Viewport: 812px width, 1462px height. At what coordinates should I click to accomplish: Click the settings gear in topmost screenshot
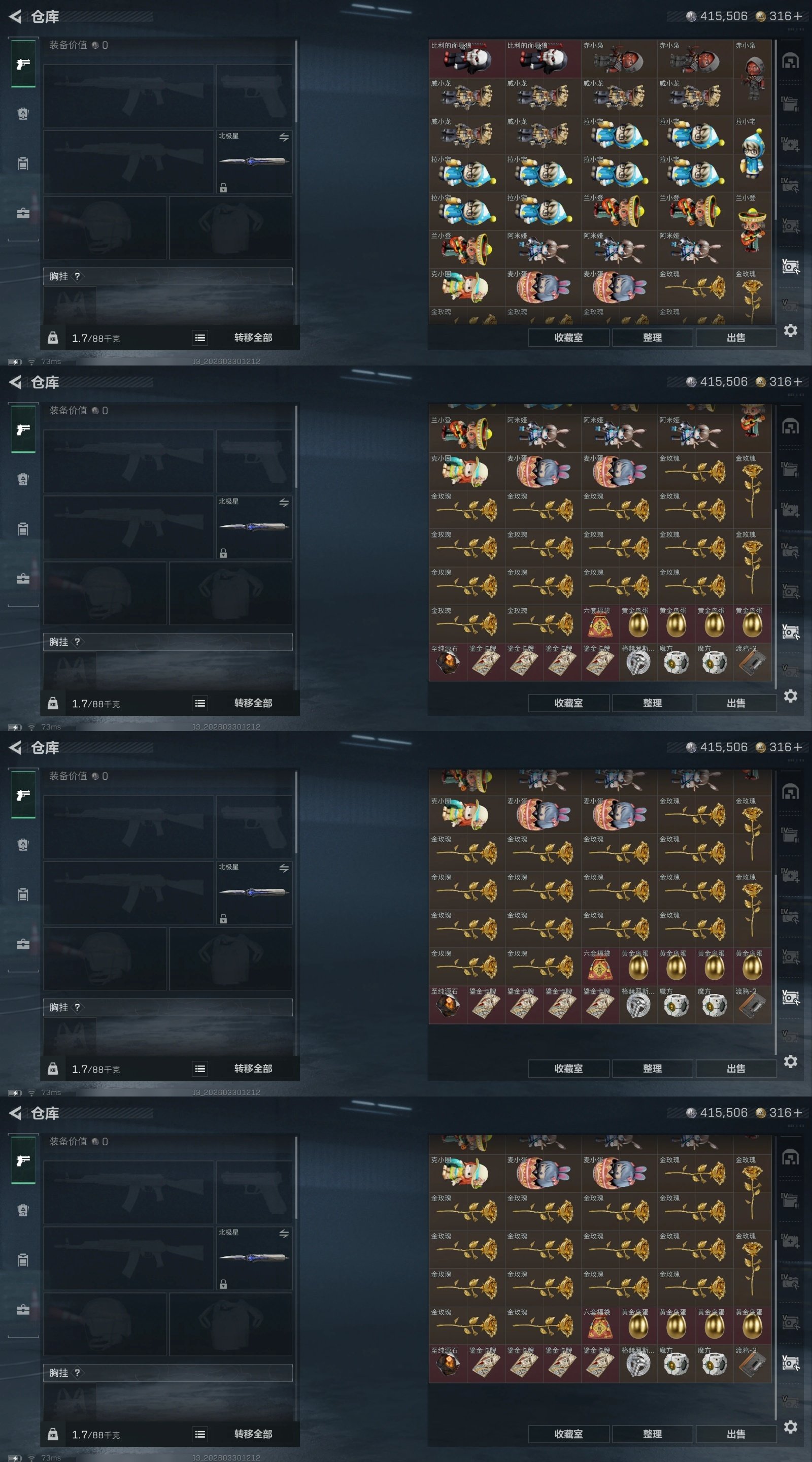[x=791, y=330]
